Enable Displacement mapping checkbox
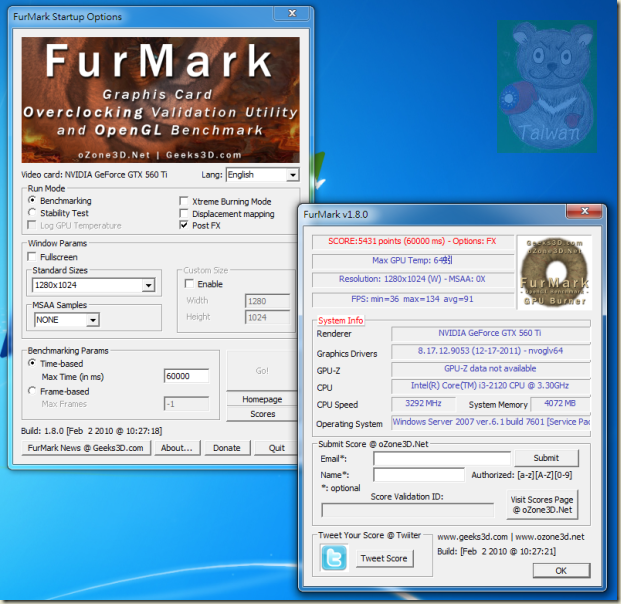The height and width of the screenshot is (604, 621). click(x=184, y=213)
